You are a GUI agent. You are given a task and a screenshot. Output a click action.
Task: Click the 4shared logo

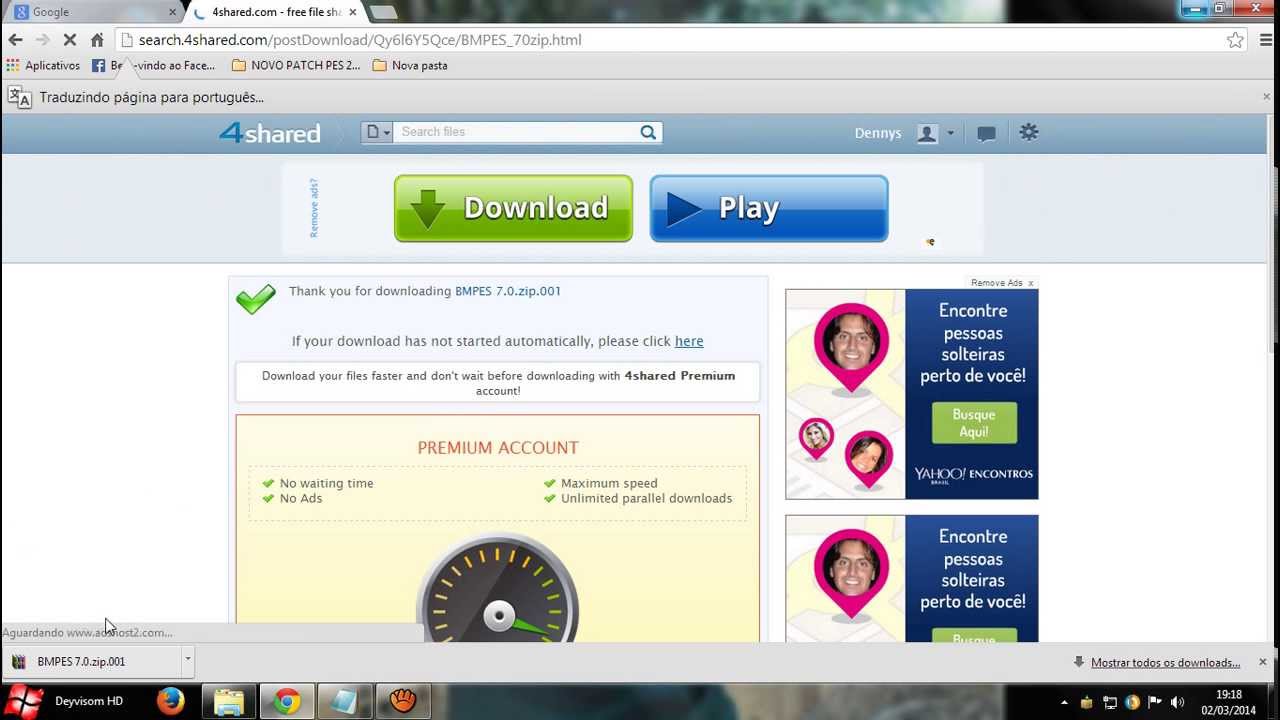click(270, 133)
